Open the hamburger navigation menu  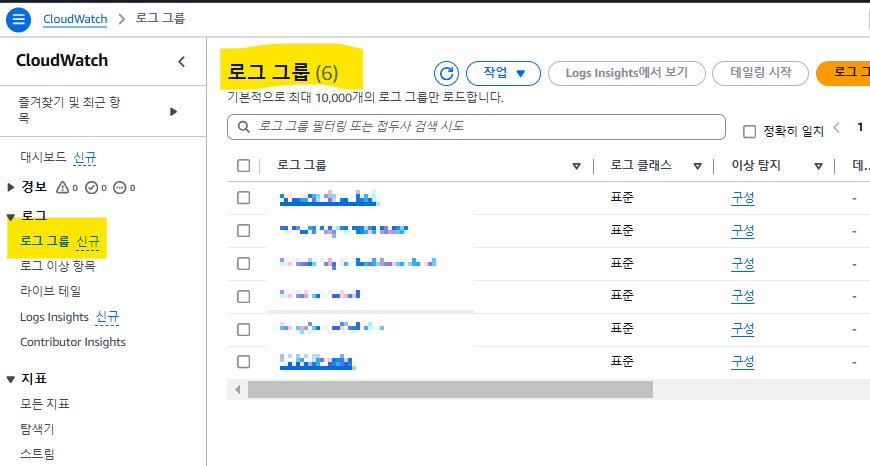coord(18,19)
